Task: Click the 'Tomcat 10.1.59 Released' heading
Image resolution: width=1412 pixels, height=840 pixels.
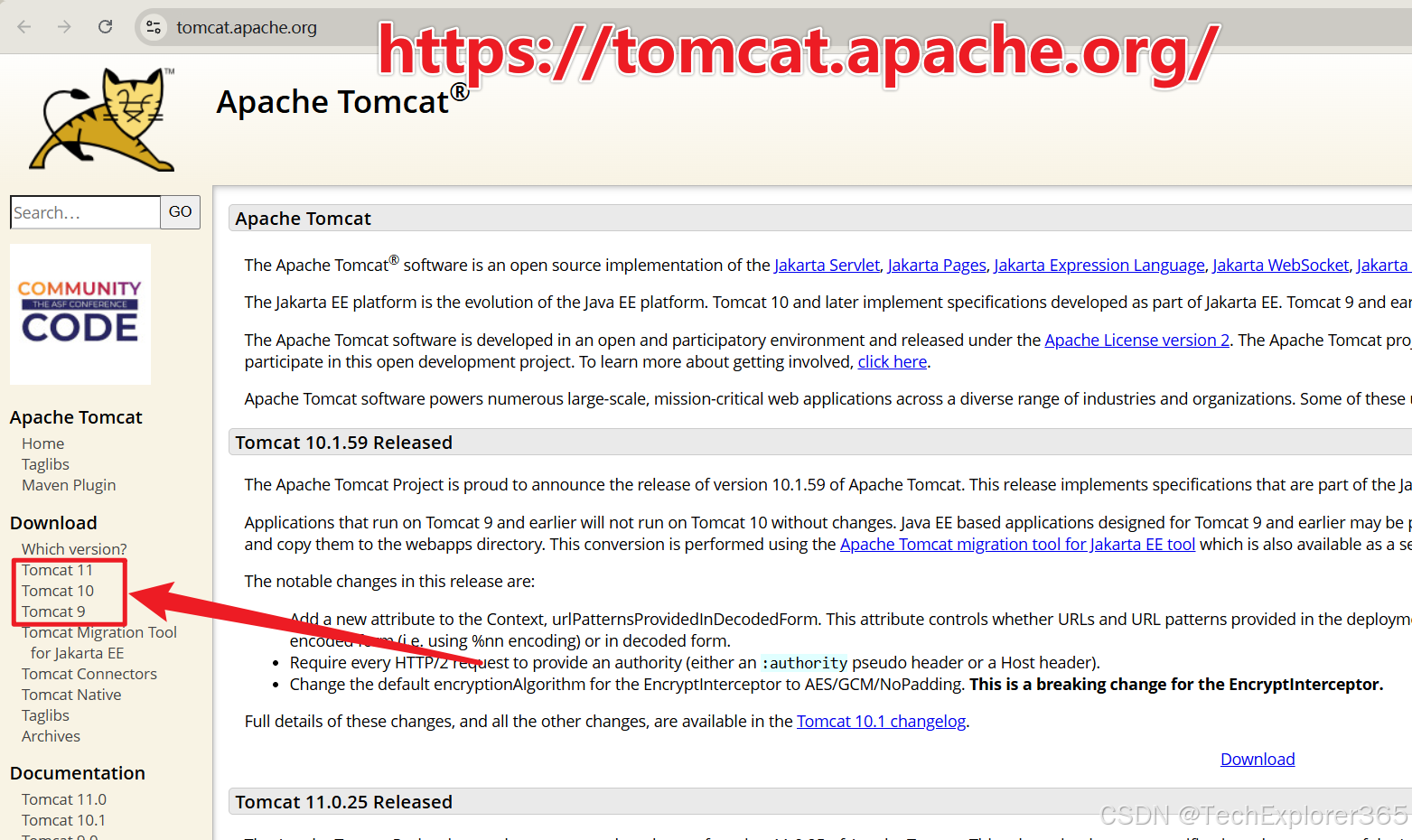Action: click(344, 443)
